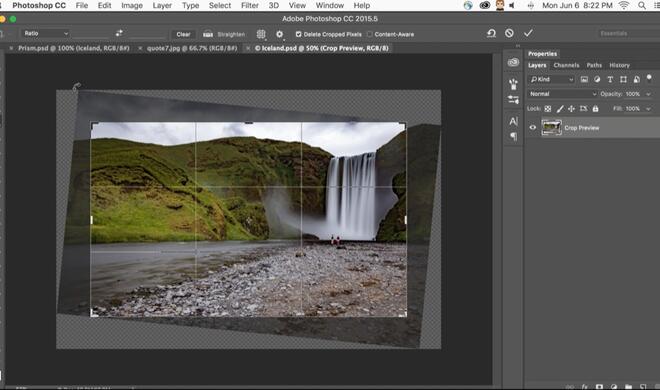Screen dimensions: 660x390
Task: Click the Opacity 100% value field
Action: (x=632, y=94)
